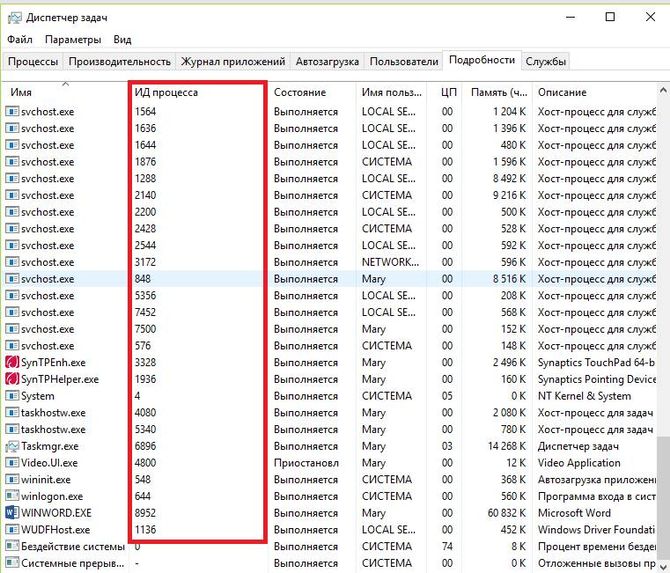The width and height of the screenshot is (670, 573).
Task: Click the Task Manager title bar icon
Action: [x=15, y=18]
